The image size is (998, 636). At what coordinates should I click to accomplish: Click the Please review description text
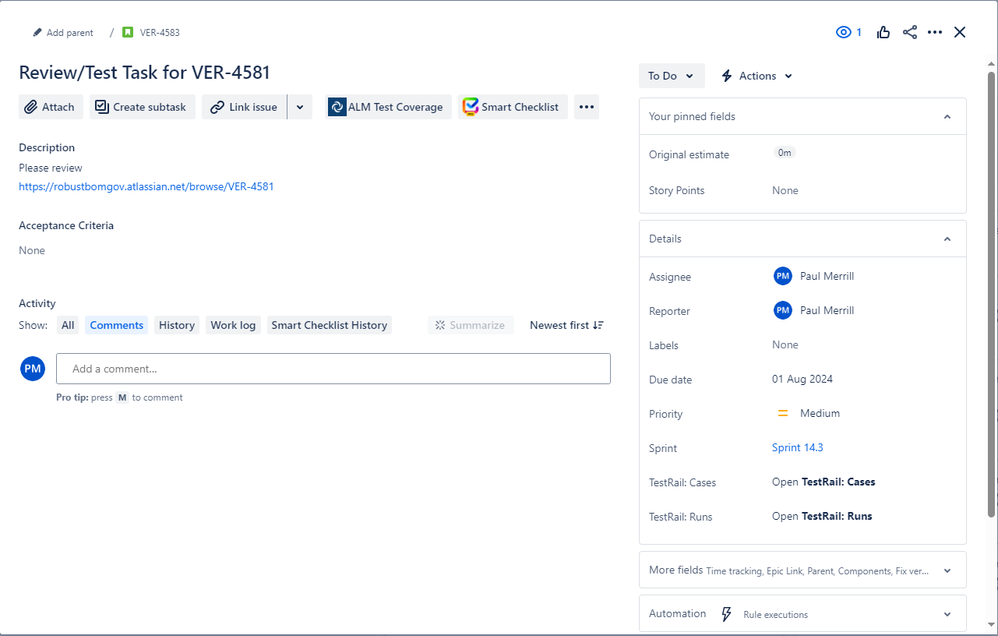(50, 168)
